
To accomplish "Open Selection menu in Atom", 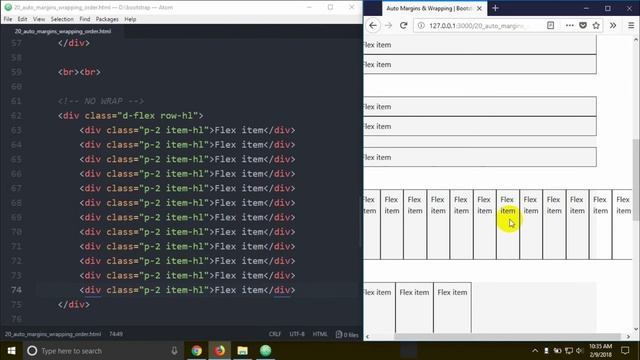I will [x=62, y=19].
